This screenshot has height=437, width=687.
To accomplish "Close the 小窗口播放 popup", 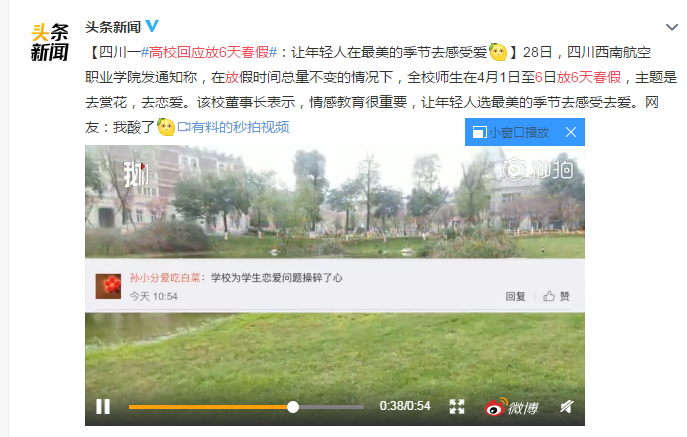I will point(570,132).
